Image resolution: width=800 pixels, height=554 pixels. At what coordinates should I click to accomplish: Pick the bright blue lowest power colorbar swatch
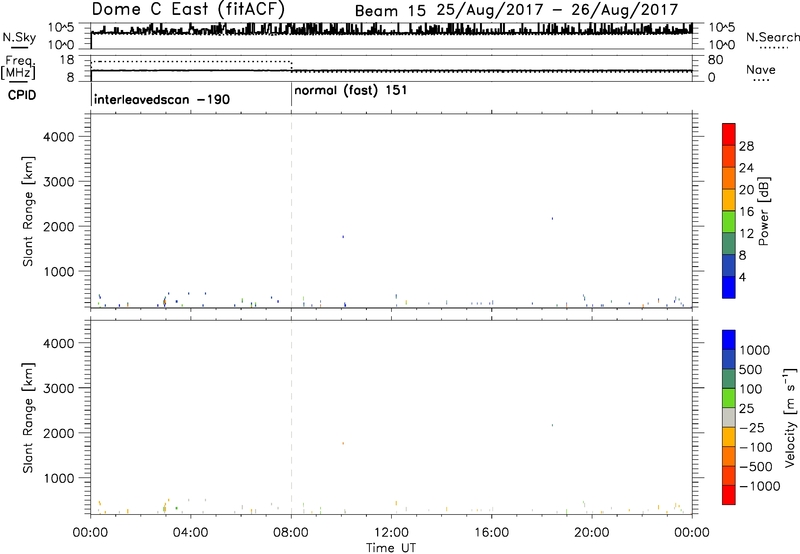click(729, 287)
